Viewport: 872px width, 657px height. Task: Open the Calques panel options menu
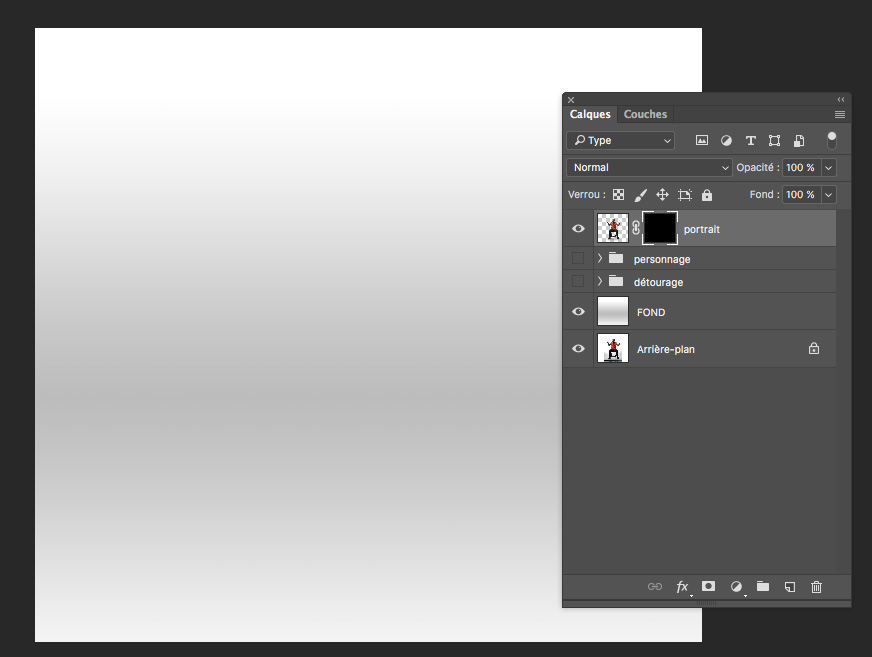(x=840, y=115)
